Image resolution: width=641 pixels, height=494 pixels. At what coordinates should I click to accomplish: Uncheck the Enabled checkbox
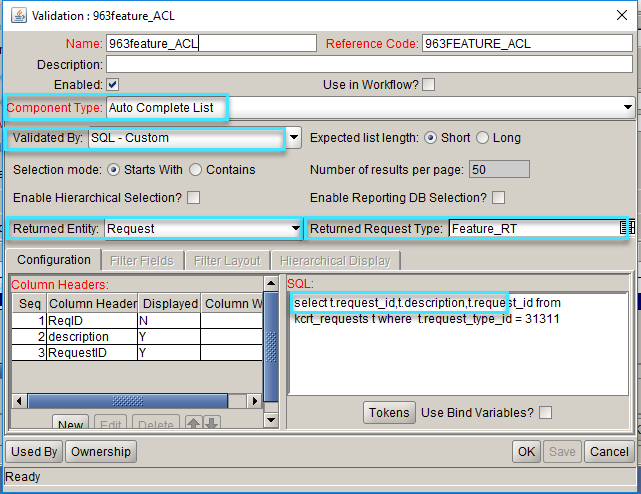[113, 85]
